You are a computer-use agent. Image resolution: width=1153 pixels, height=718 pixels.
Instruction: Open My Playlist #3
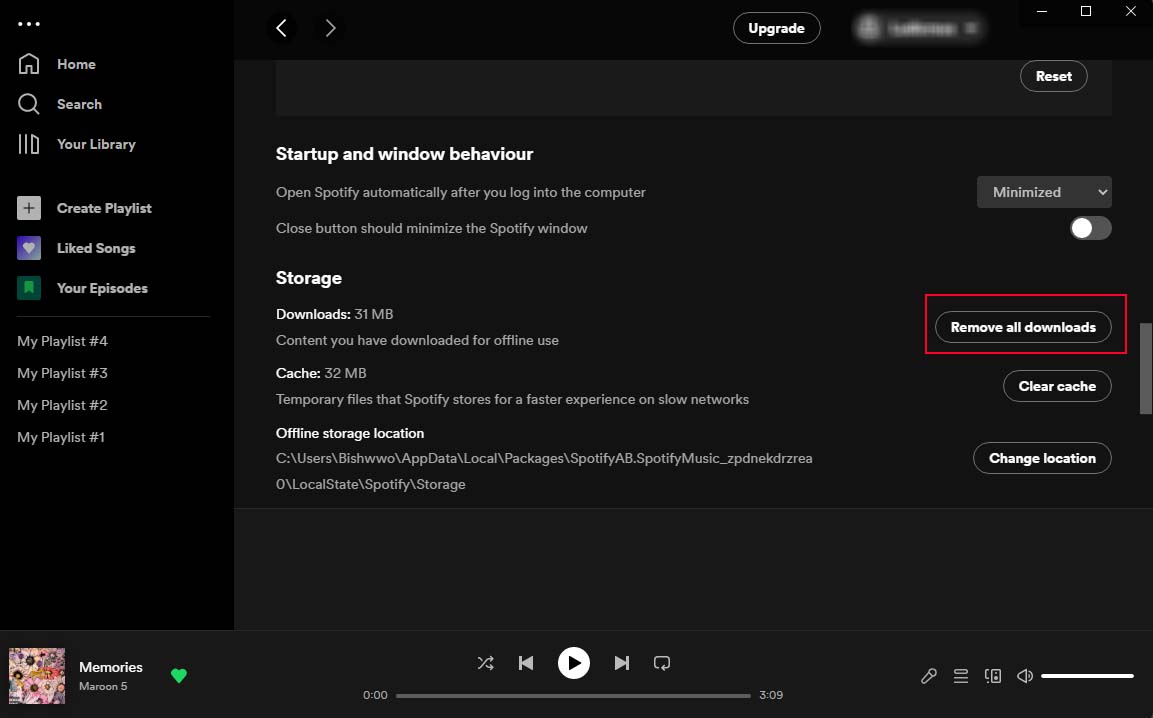point(63,373)
